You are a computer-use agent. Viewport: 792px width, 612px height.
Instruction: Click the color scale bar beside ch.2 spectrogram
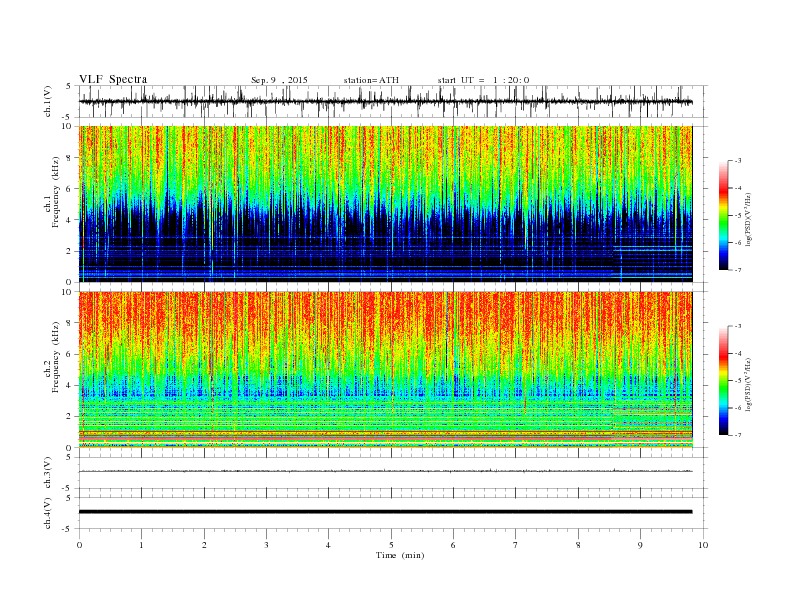coord(723,380)
